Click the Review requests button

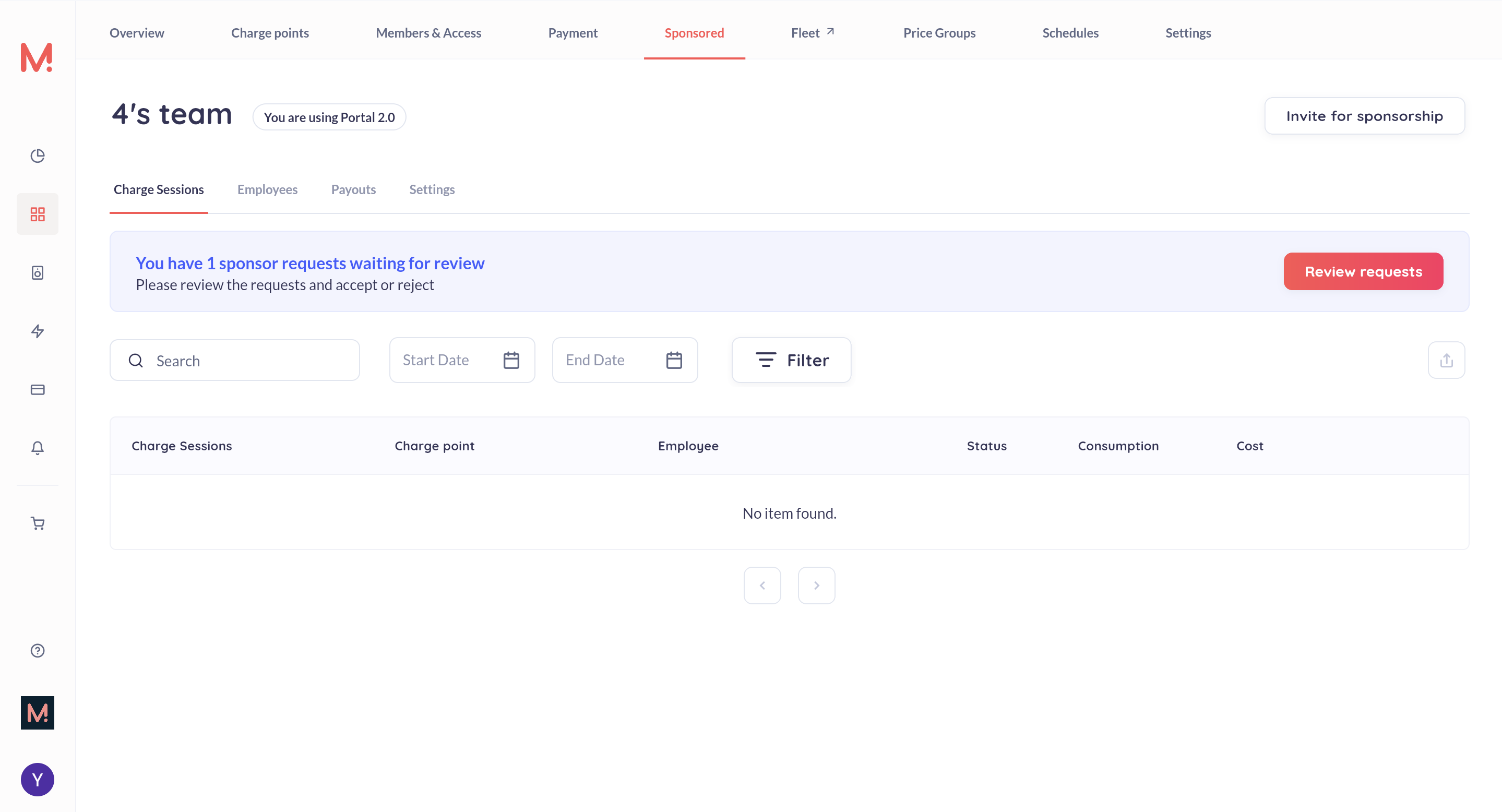coord(1363,272)
